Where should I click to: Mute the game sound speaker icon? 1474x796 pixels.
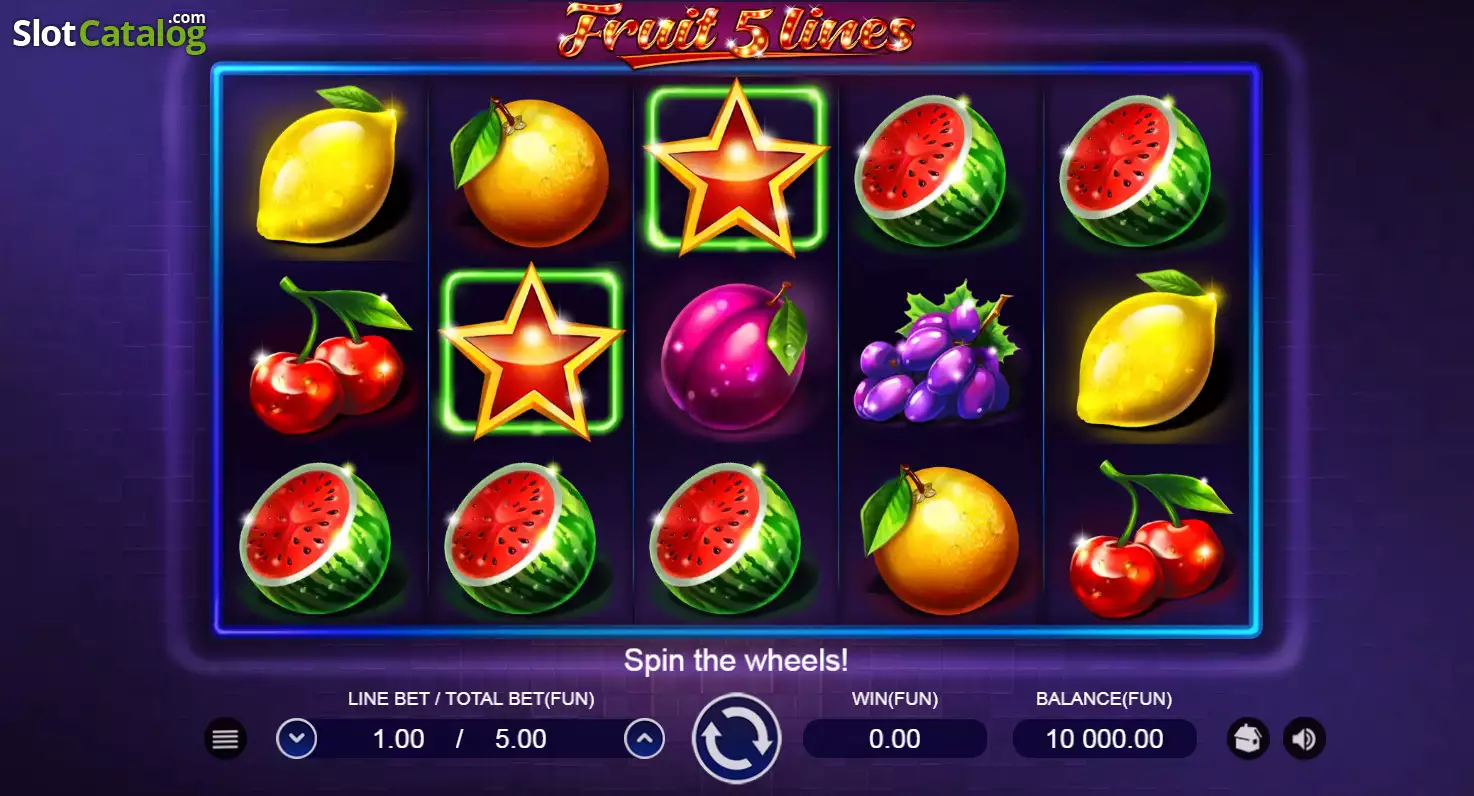click(x=1304, y=739)
